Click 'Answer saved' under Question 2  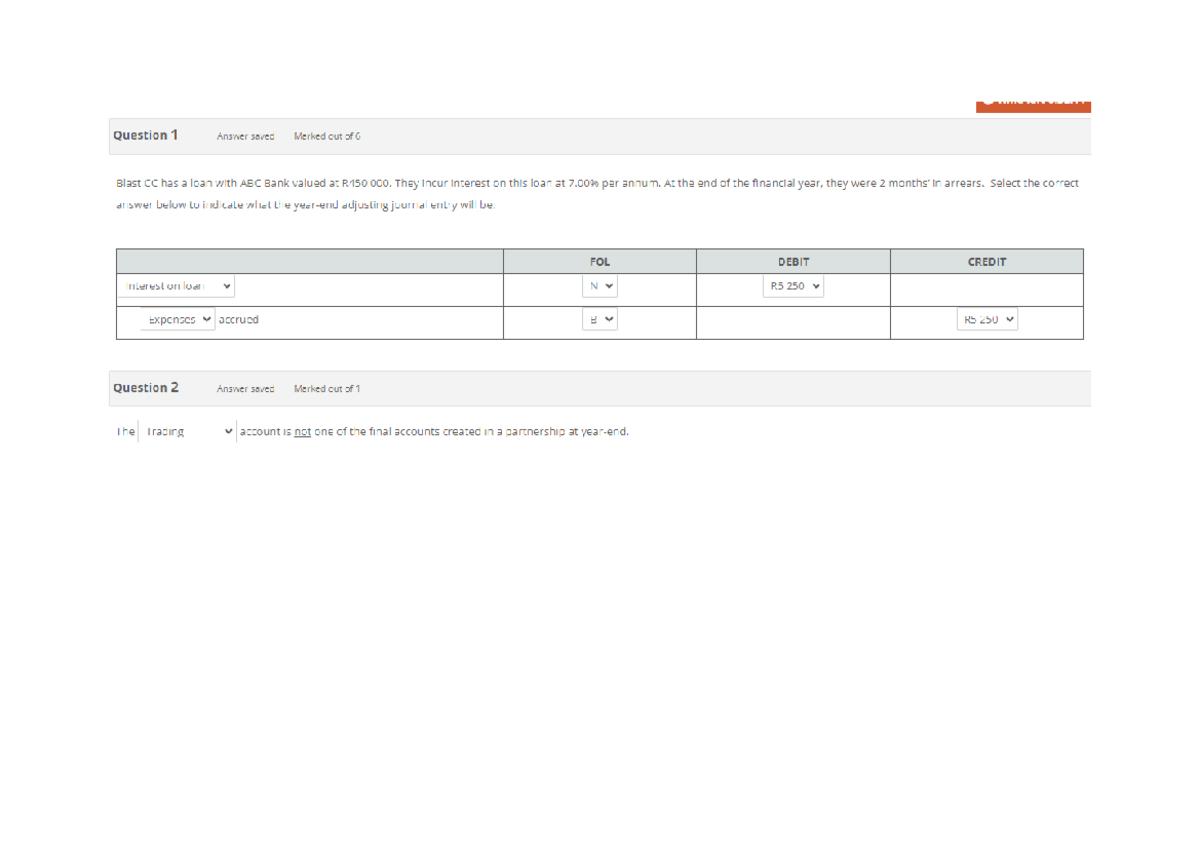[x=245, y=389]
